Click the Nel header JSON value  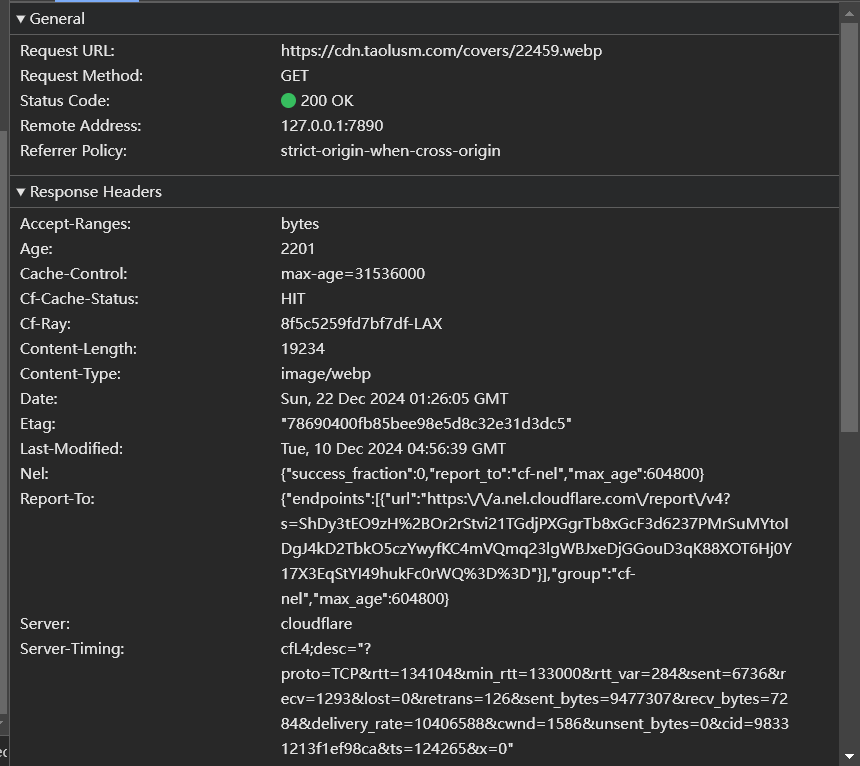pyautogui.click(x=492, y=474)
